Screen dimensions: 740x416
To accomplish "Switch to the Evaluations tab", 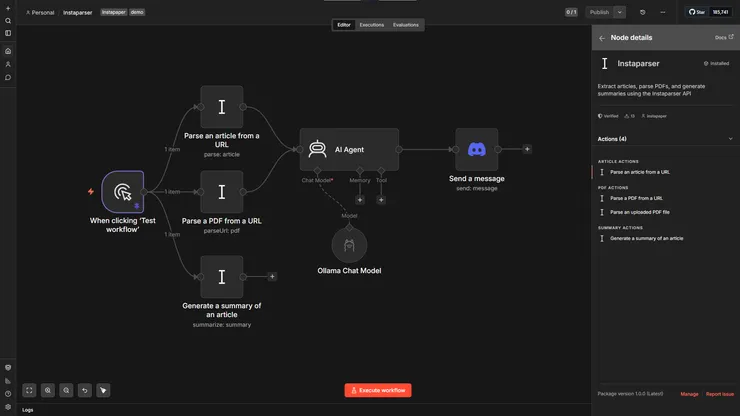I will coord(405,25).
